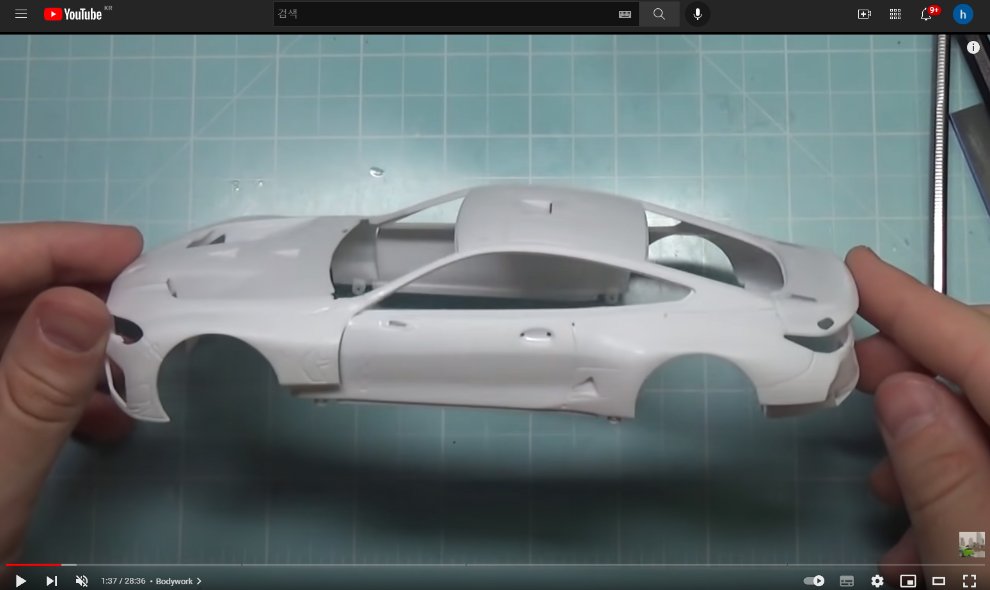990x590 pixels.
Task: Open player settings gear
Action: point(877,581)
